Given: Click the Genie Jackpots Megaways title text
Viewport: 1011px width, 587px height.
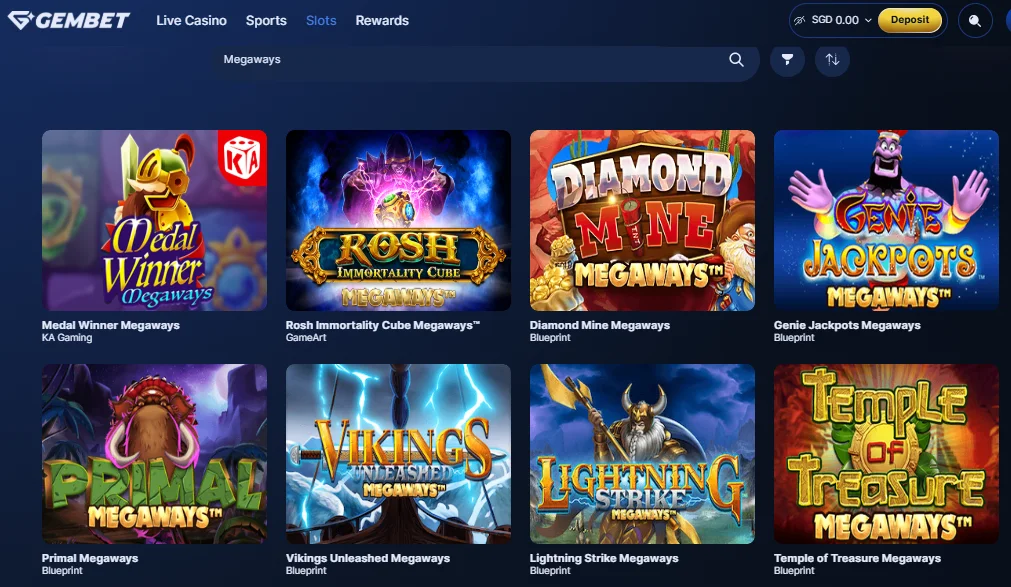Looking at the screenshot, I should 847,325.
